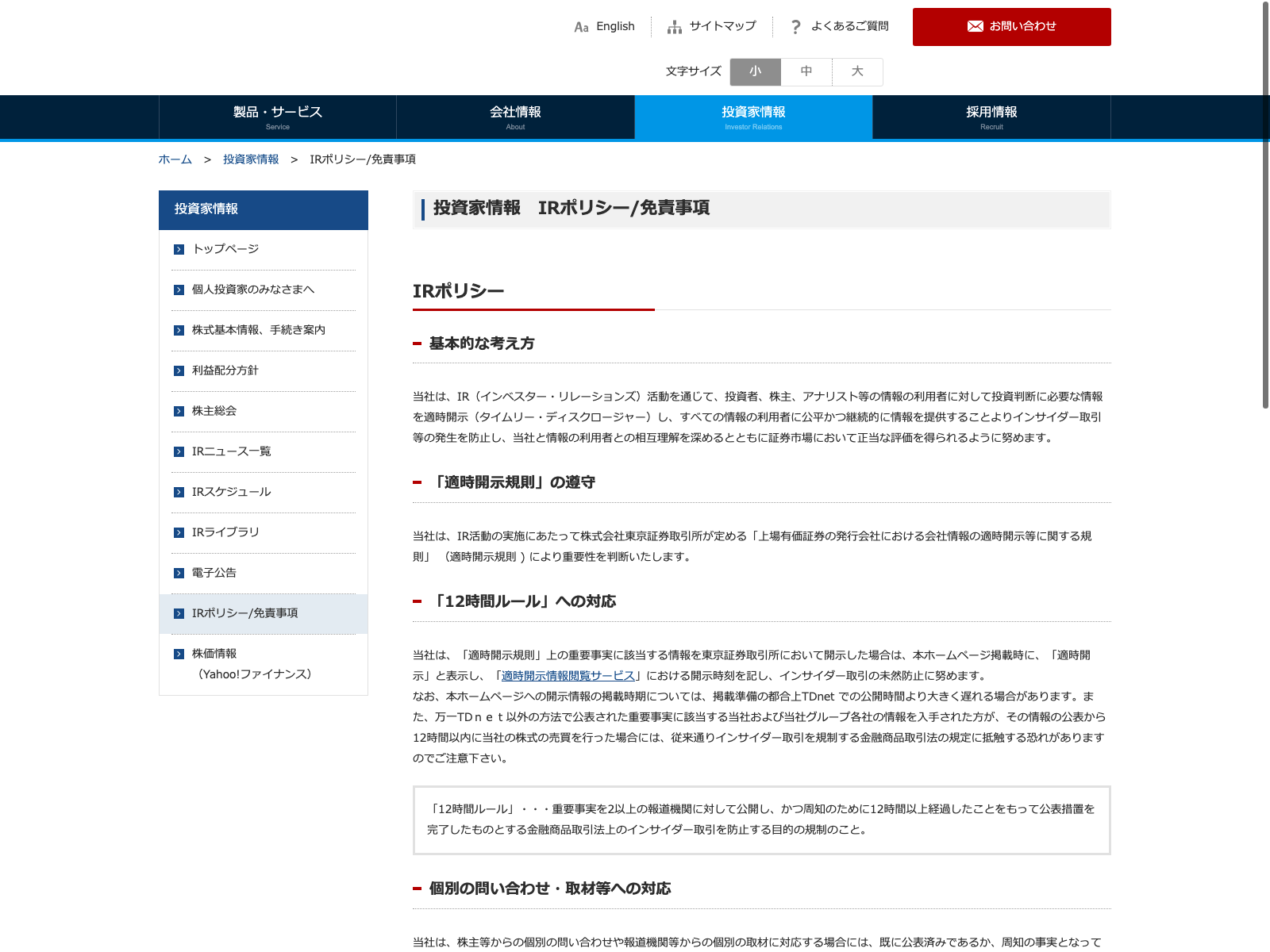Click the English language font icon

581,27
